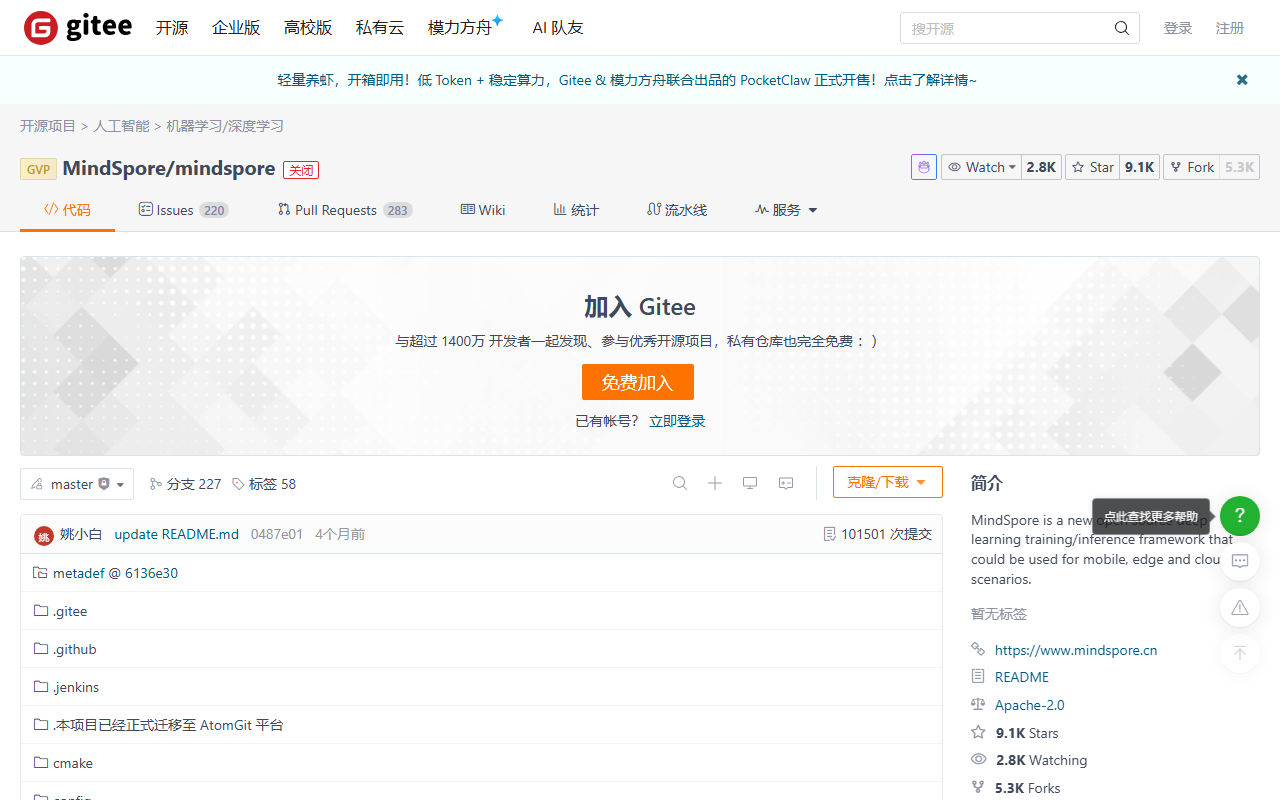Go to 开源项目 breadcrumb
Viewport: 1280px width, 800px height.
[48, 126]
